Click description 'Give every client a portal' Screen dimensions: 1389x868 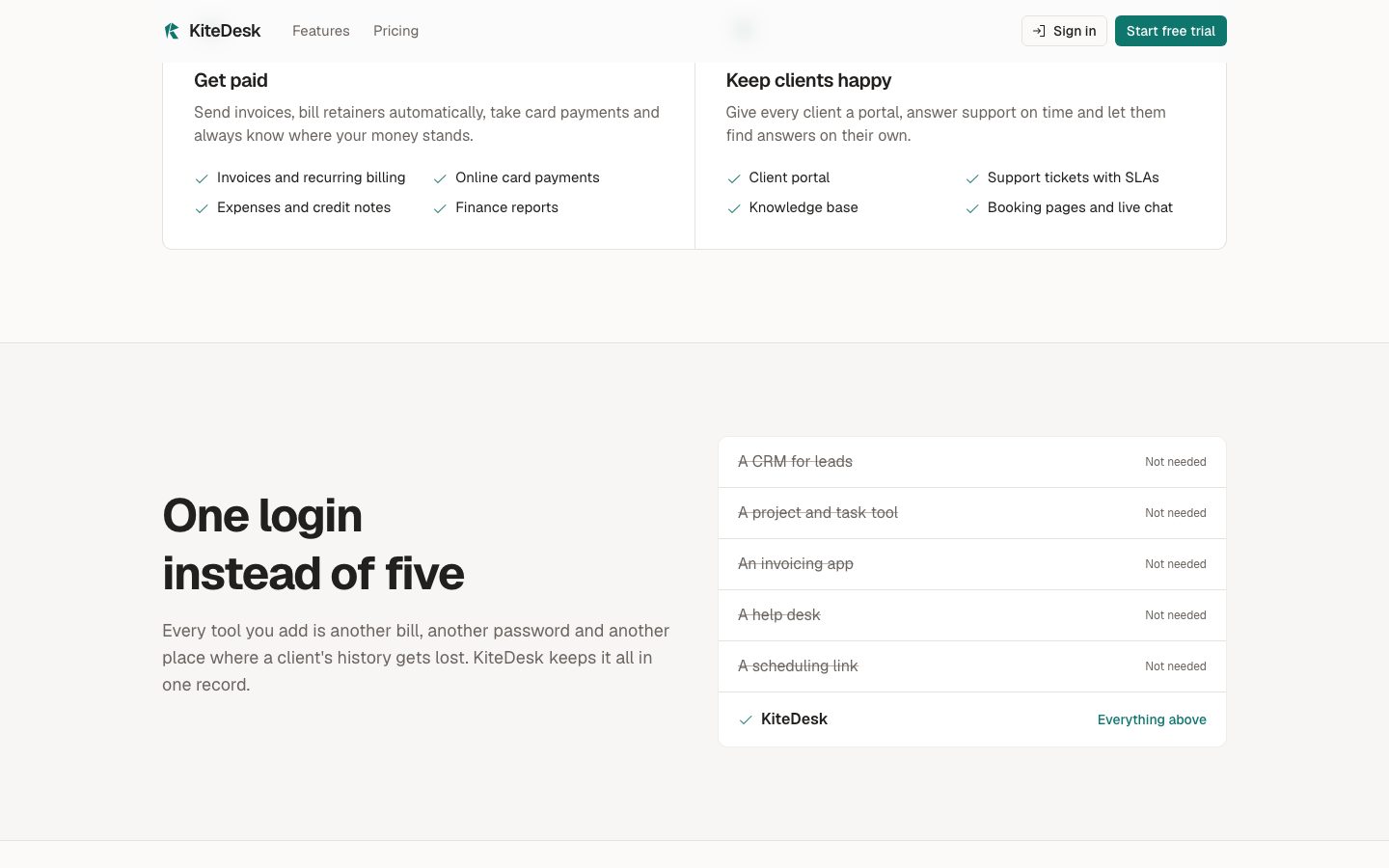point(945,123)
